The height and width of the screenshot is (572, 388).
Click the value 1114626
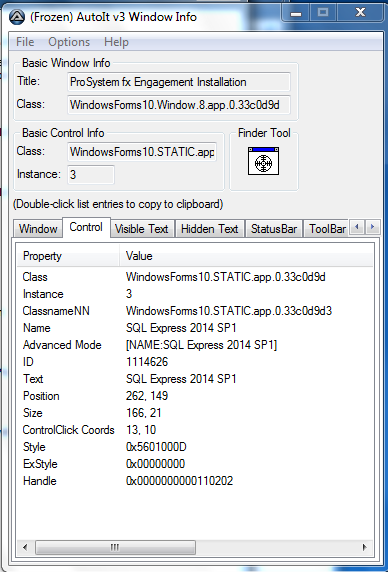pyautogui.click(x=147, y=362)
